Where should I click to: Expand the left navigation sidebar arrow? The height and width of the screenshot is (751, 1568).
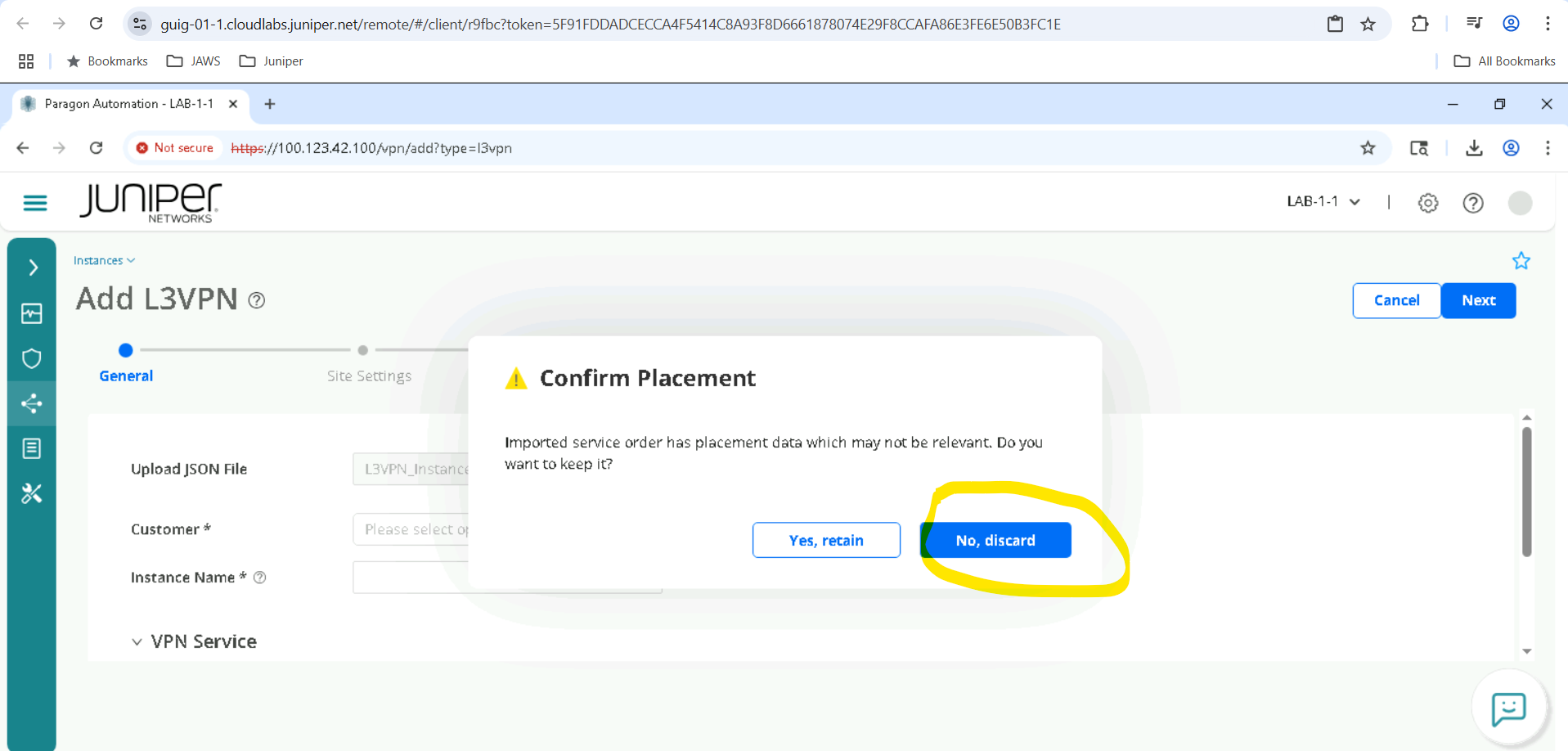(x=32, y=267)
